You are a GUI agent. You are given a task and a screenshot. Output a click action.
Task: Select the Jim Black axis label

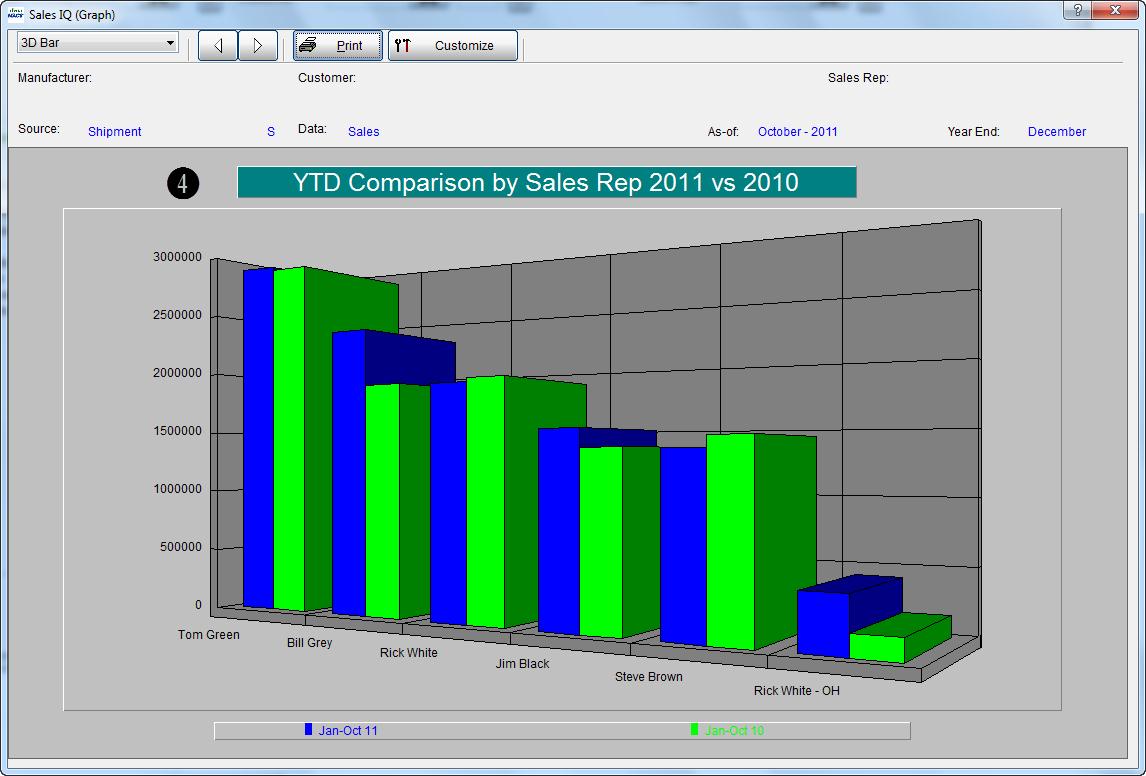(522, 663)
